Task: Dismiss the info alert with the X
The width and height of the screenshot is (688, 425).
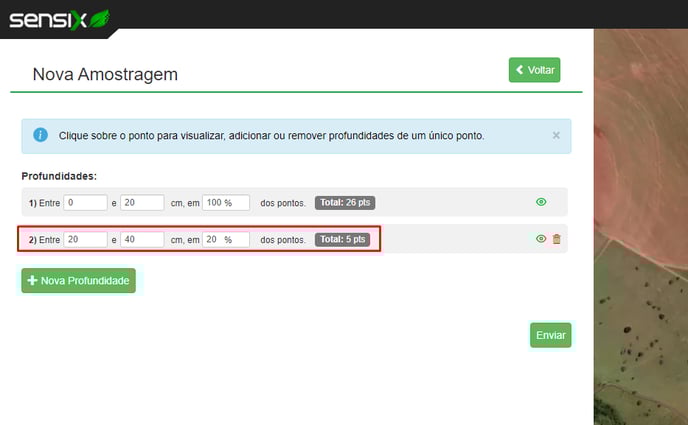Action: coord(556,136)
